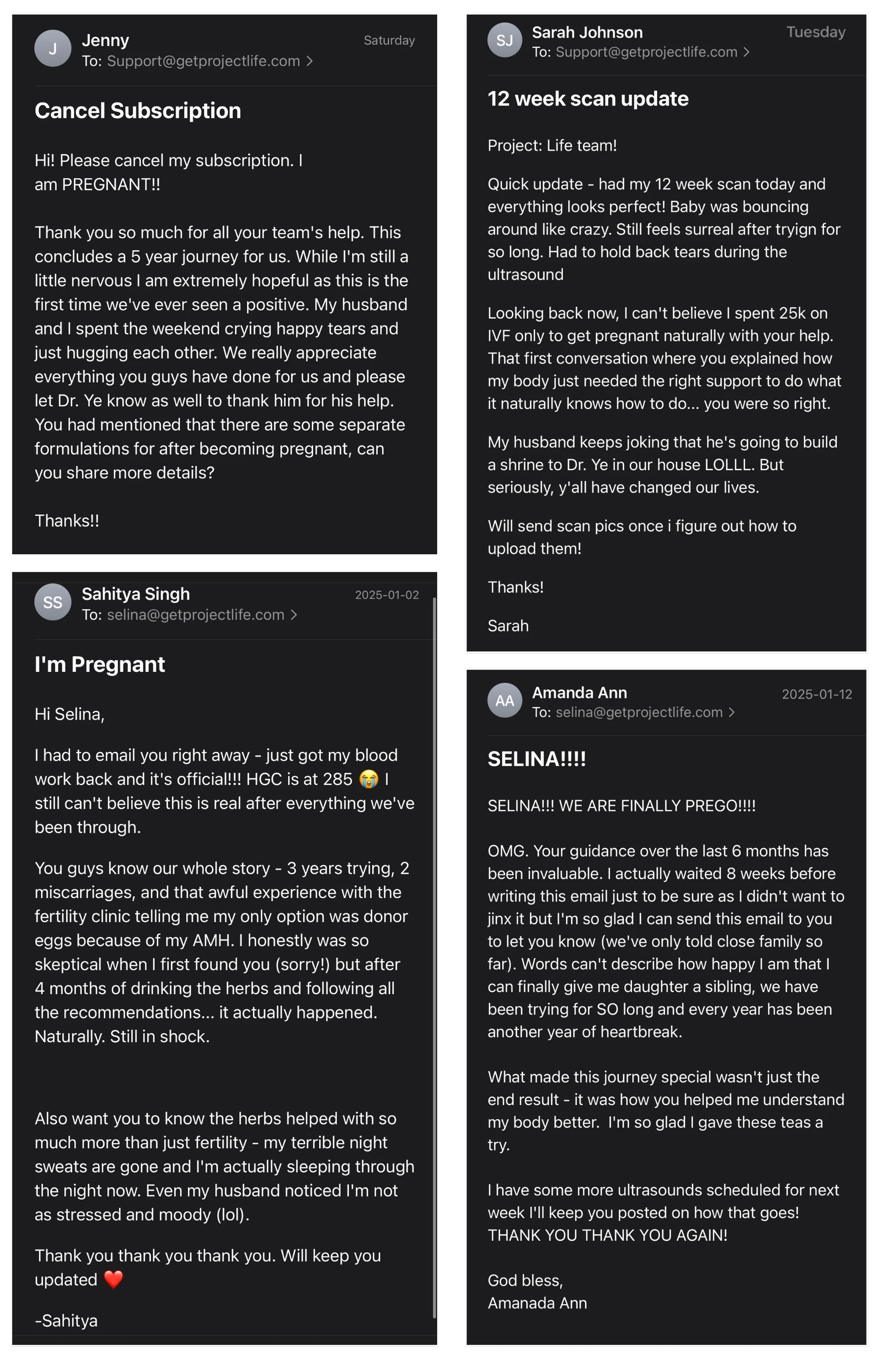878x1372 pixels.
Task: Select the sender name Sarah Johnson
Action: point(587,32)
